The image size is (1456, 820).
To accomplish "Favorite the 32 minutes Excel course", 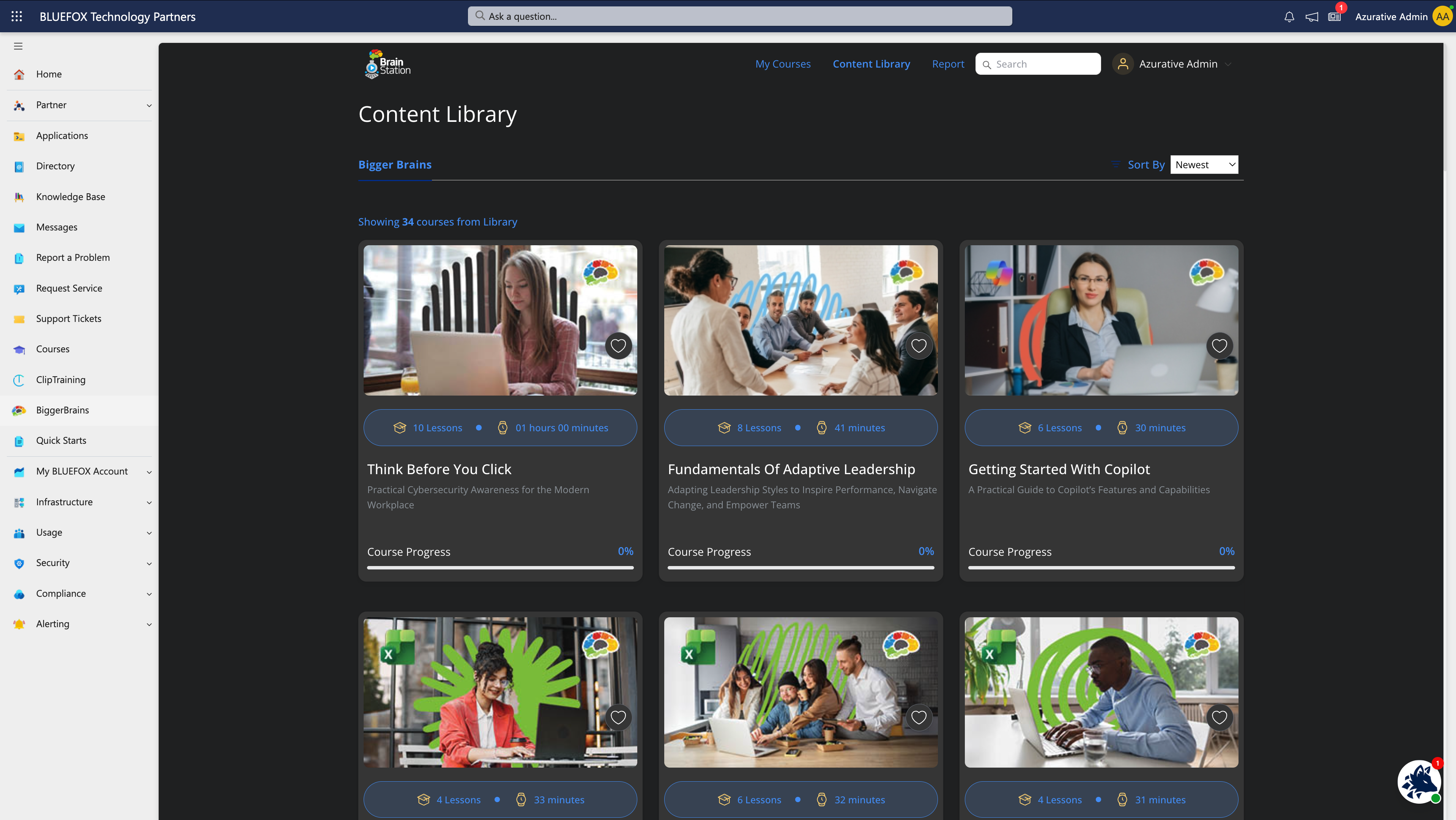I will point(919,717).
